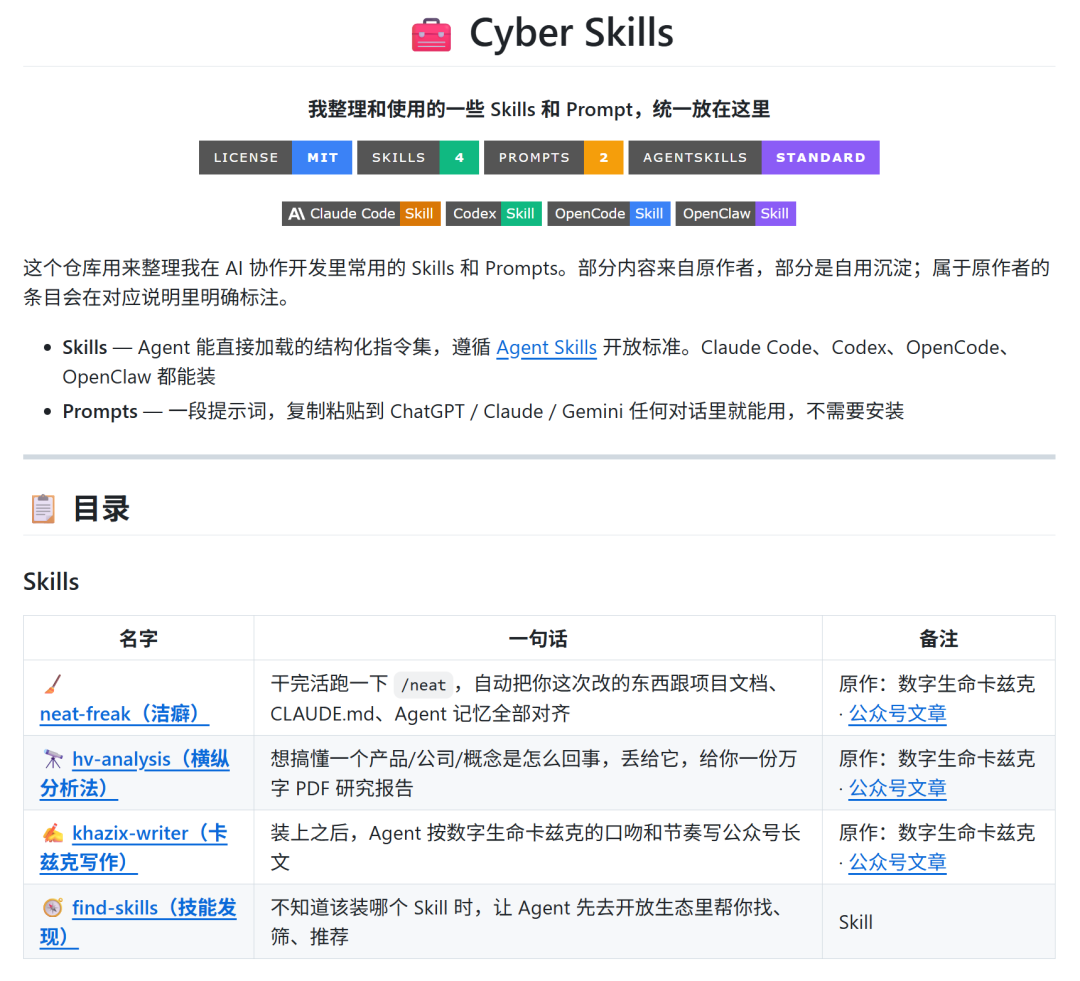Click the AGENTSKILLS STANDARD badge
This screenshot has height=981, width=1080.
click(754, 158)
